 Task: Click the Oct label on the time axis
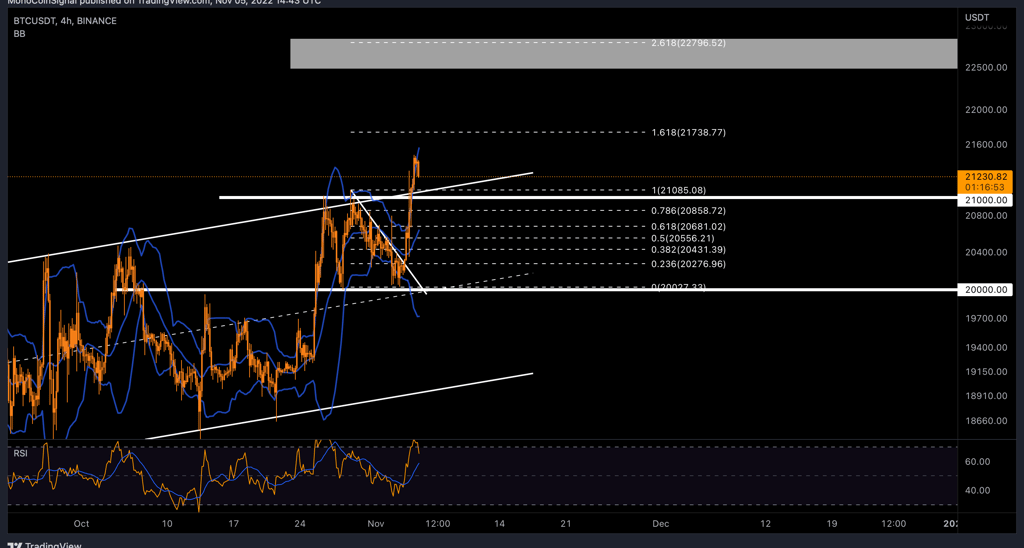click(81, 523)
